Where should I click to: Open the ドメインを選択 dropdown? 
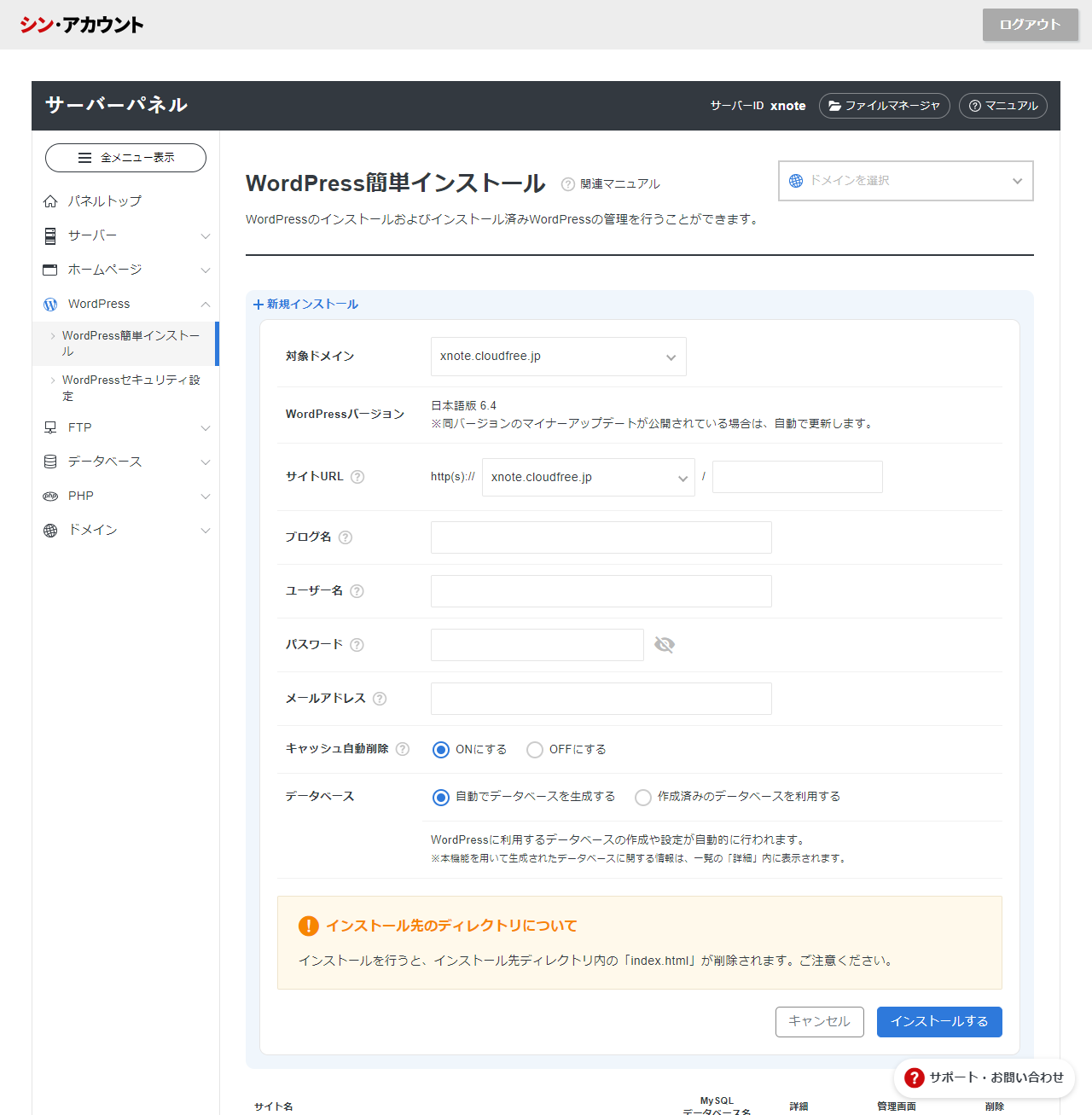pyautogui.click(x=906, y=181)
